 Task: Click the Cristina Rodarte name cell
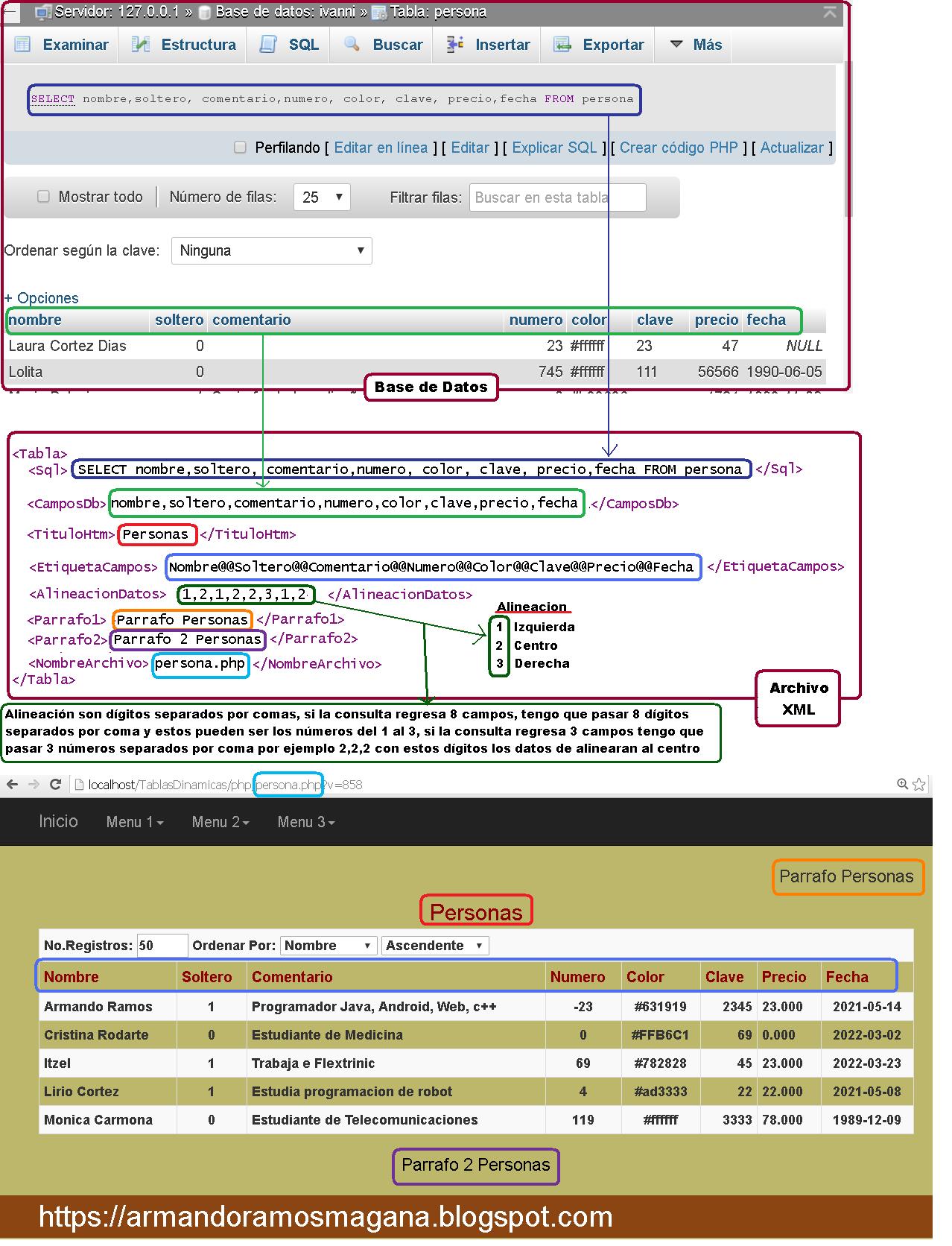(x=96, y=1035)
